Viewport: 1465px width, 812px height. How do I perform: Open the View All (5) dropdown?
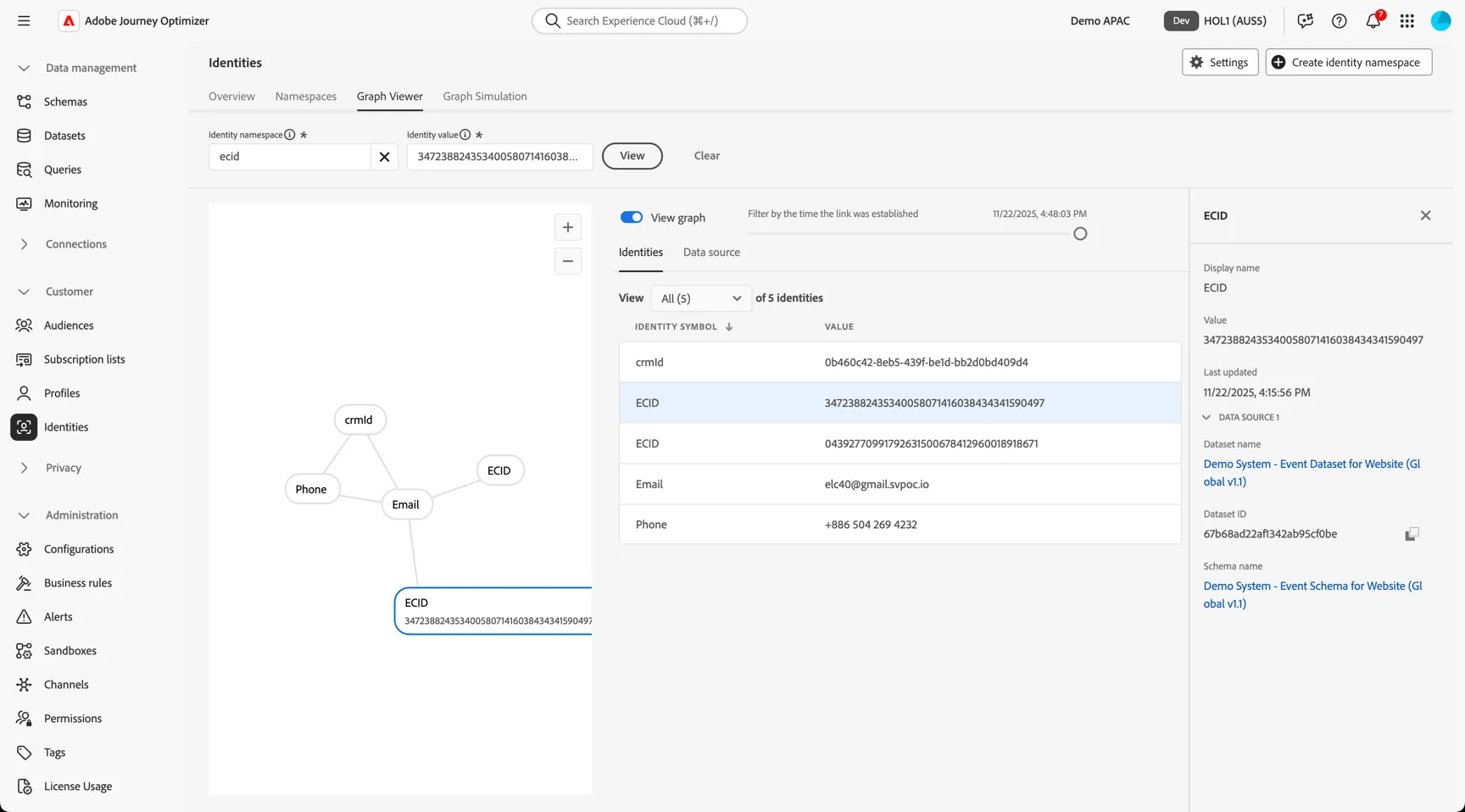pos(701,298)
